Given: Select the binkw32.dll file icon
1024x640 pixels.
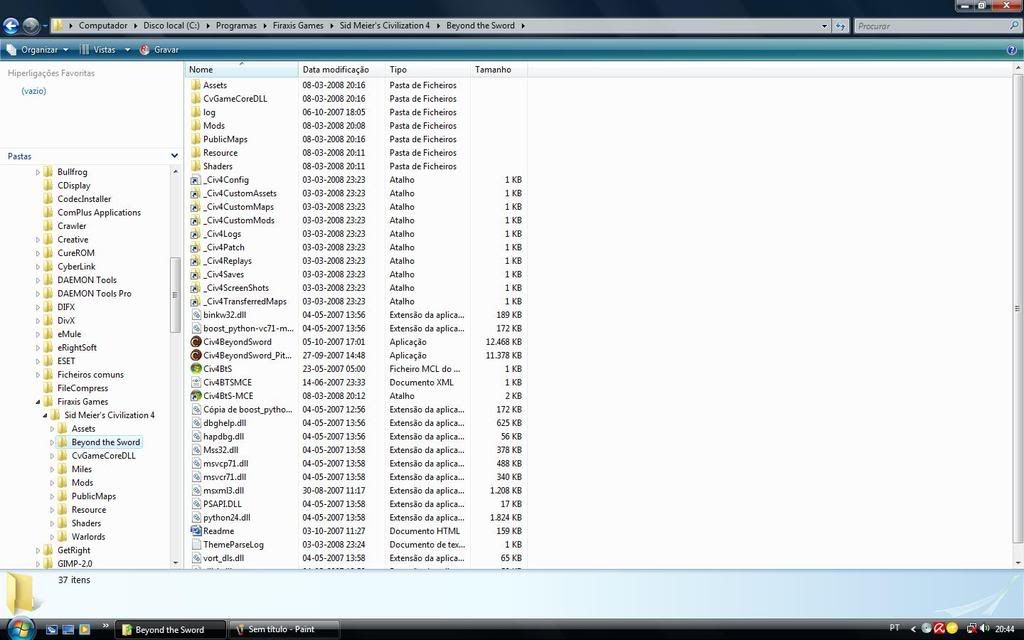Looking at the screenshot, I should (x=195, y=315).
